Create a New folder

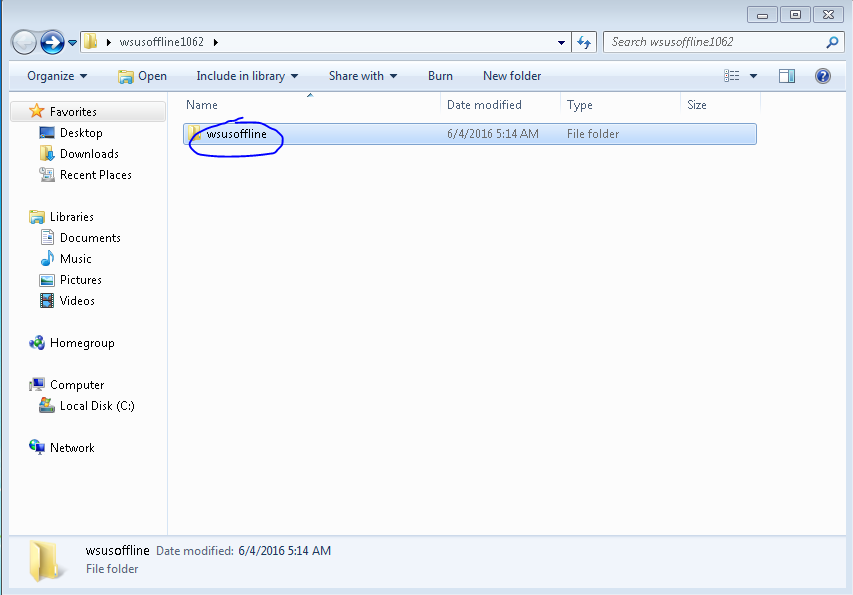click(512, 76)
